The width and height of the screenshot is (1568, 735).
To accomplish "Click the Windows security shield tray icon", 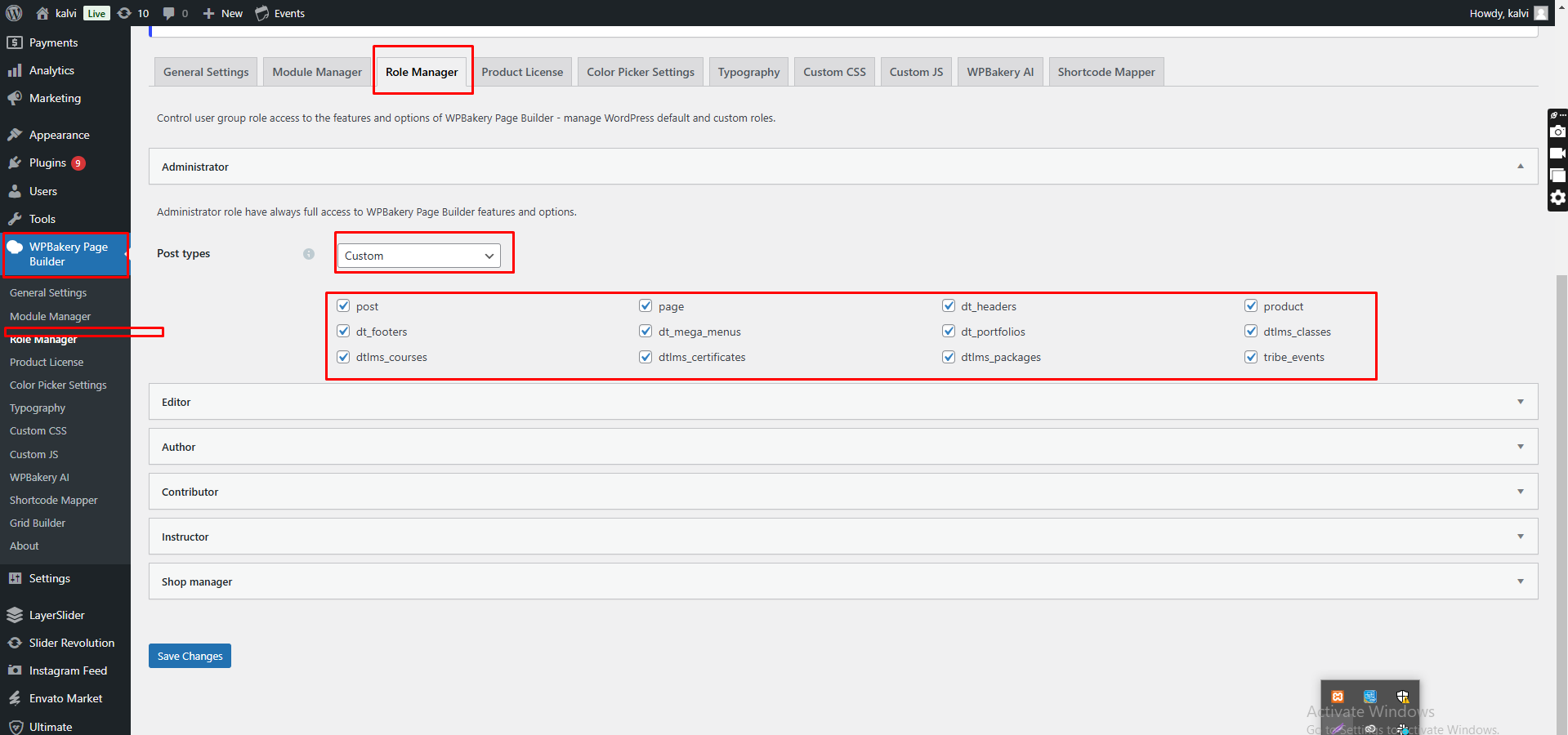I will pyautogui.click(x=1403, y=697).
